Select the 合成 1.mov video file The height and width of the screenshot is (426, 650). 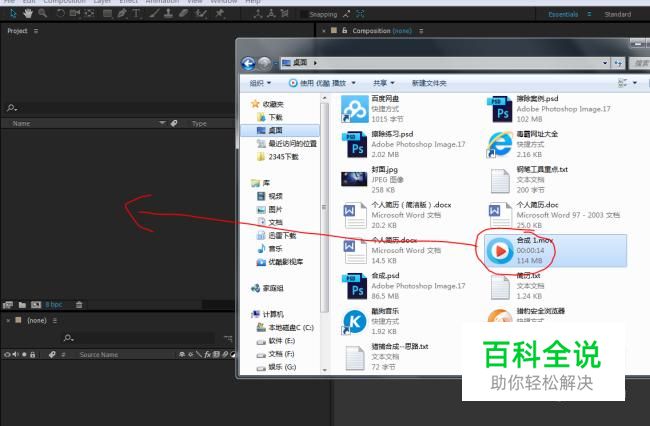click(555, 250)
